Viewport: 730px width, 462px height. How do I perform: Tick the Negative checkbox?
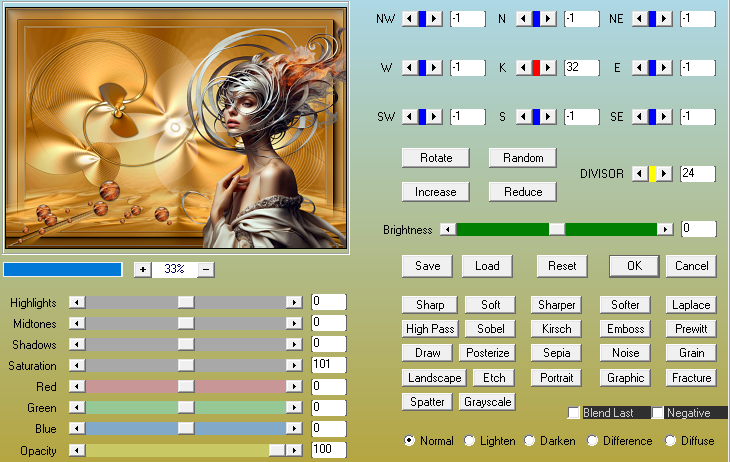point(657,413)
